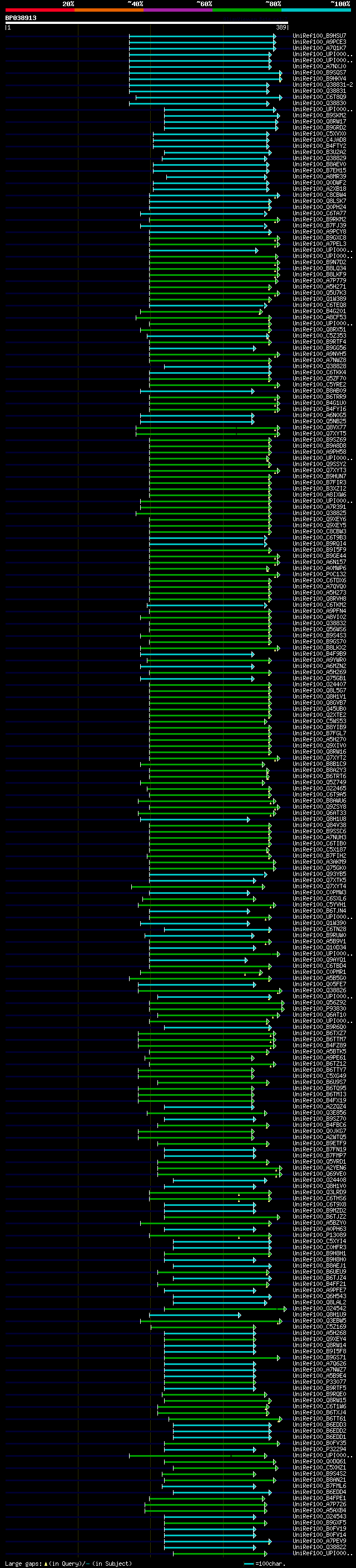Select the UniRef100_Q8RW16 label

[x=319, y=751]
